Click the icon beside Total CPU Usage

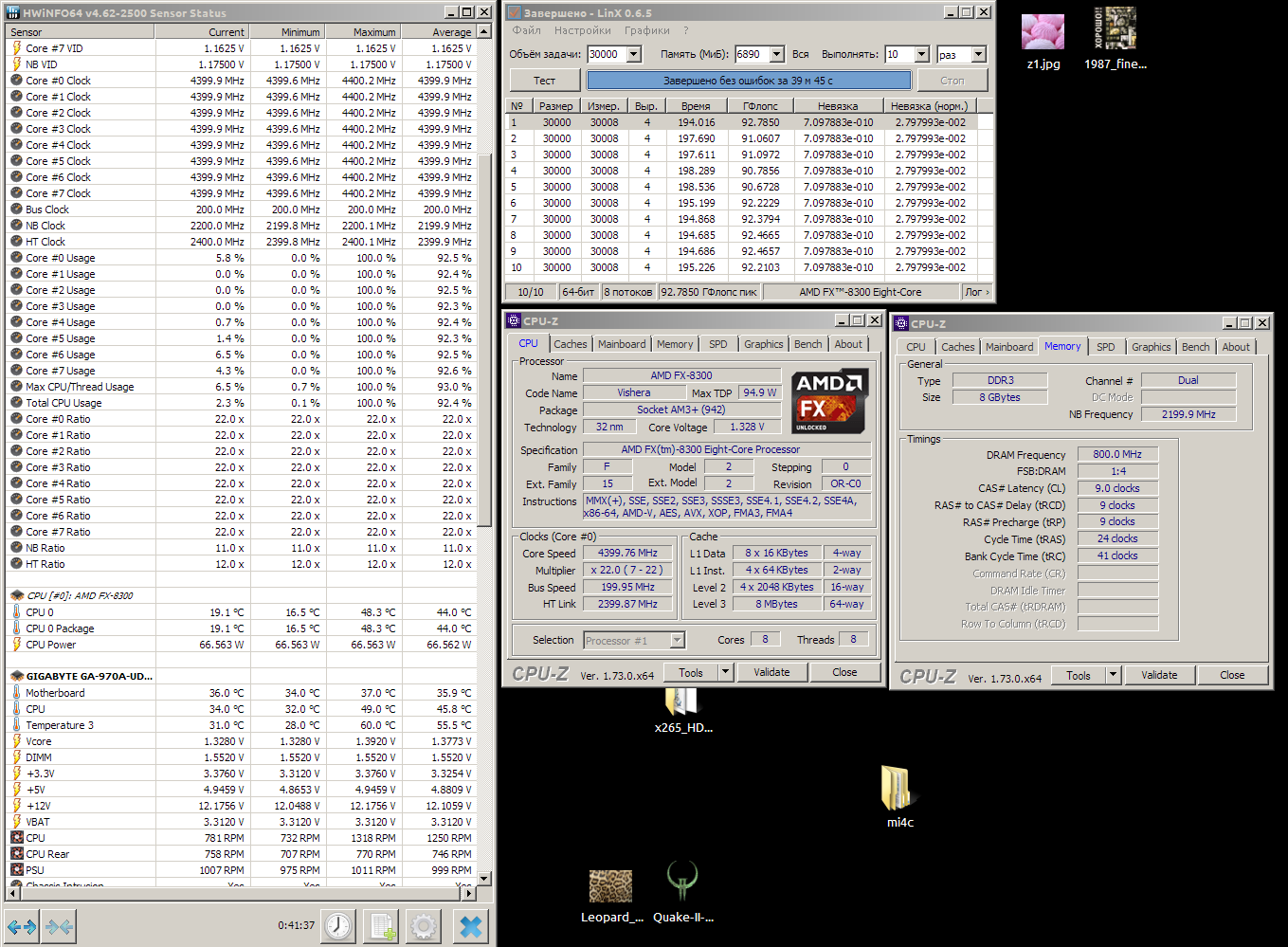point(16,403)
